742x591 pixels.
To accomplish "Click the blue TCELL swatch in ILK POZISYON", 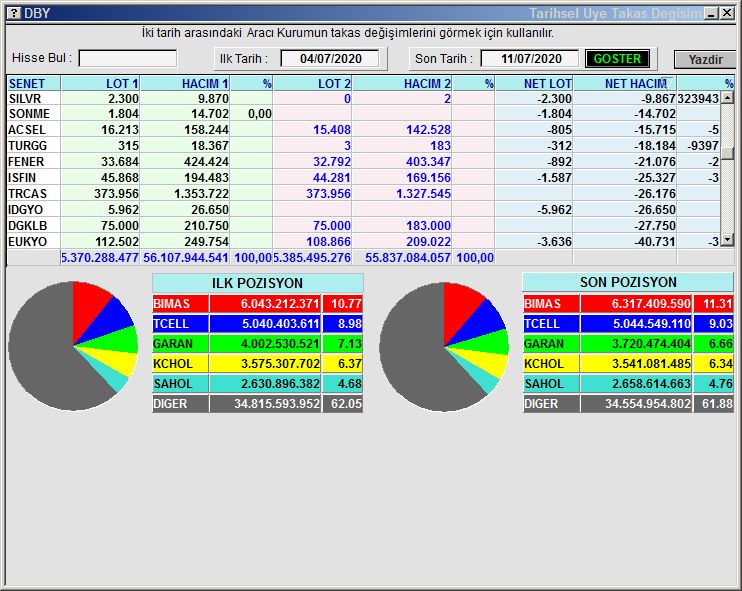I will 180,324.
